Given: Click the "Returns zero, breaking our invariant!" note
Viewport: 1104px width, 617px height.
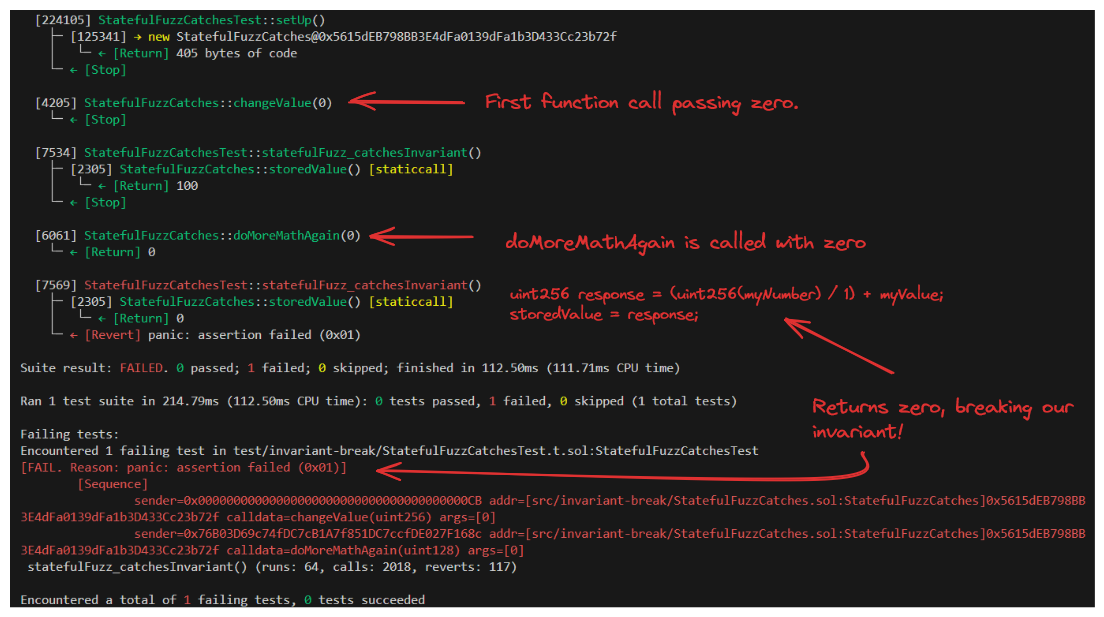Looking at the screenshot, I should pos(942,417).
